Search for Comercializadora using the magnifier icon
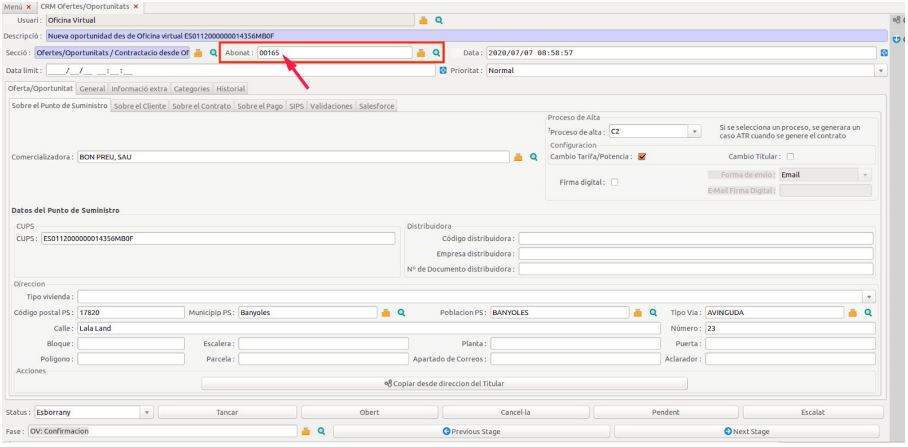This screenshot has width=908, height=447. (x=534, y=157)
